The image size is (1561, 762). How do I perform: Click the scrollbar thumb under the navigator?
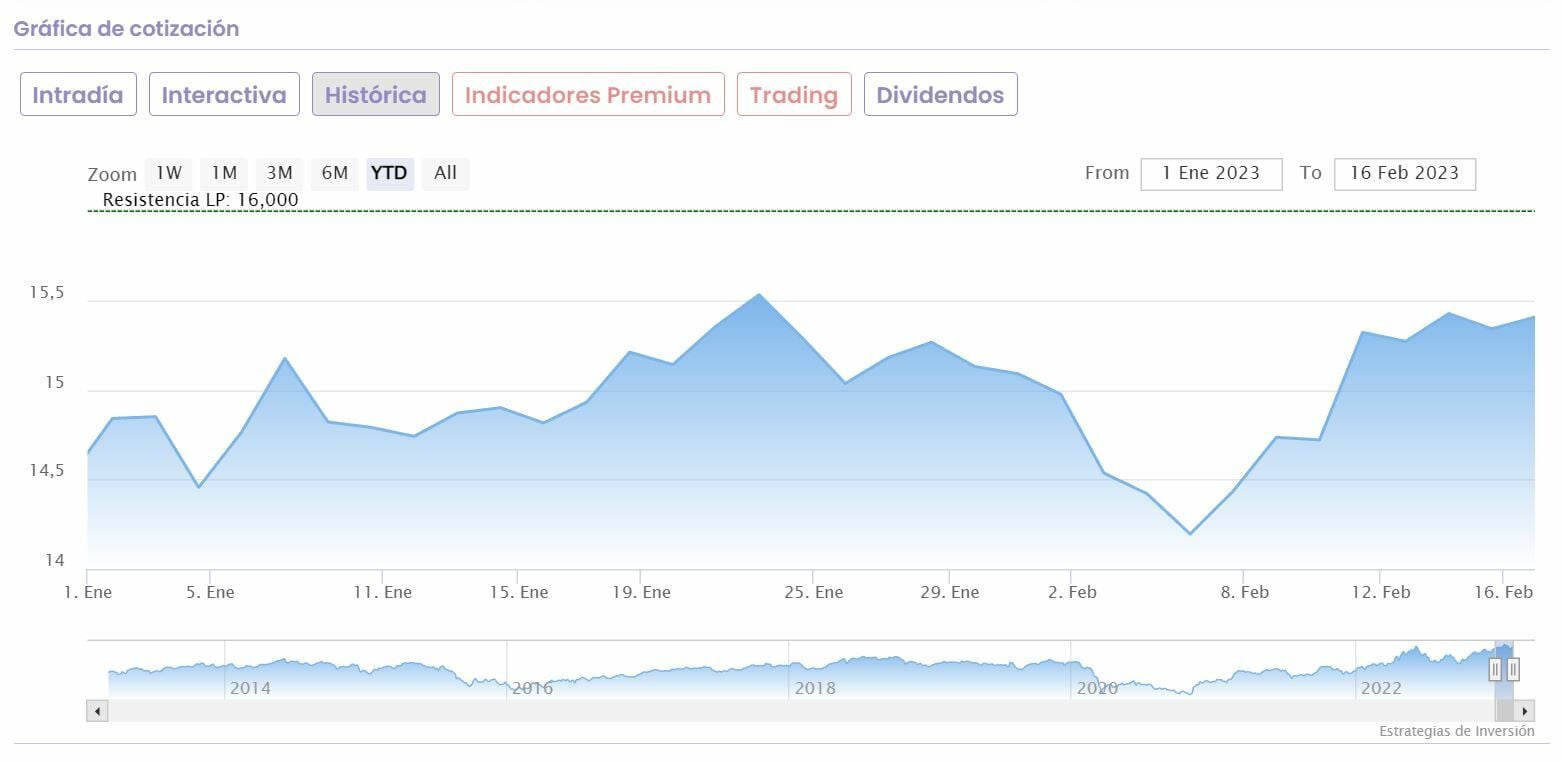[x=1504, y=711]
